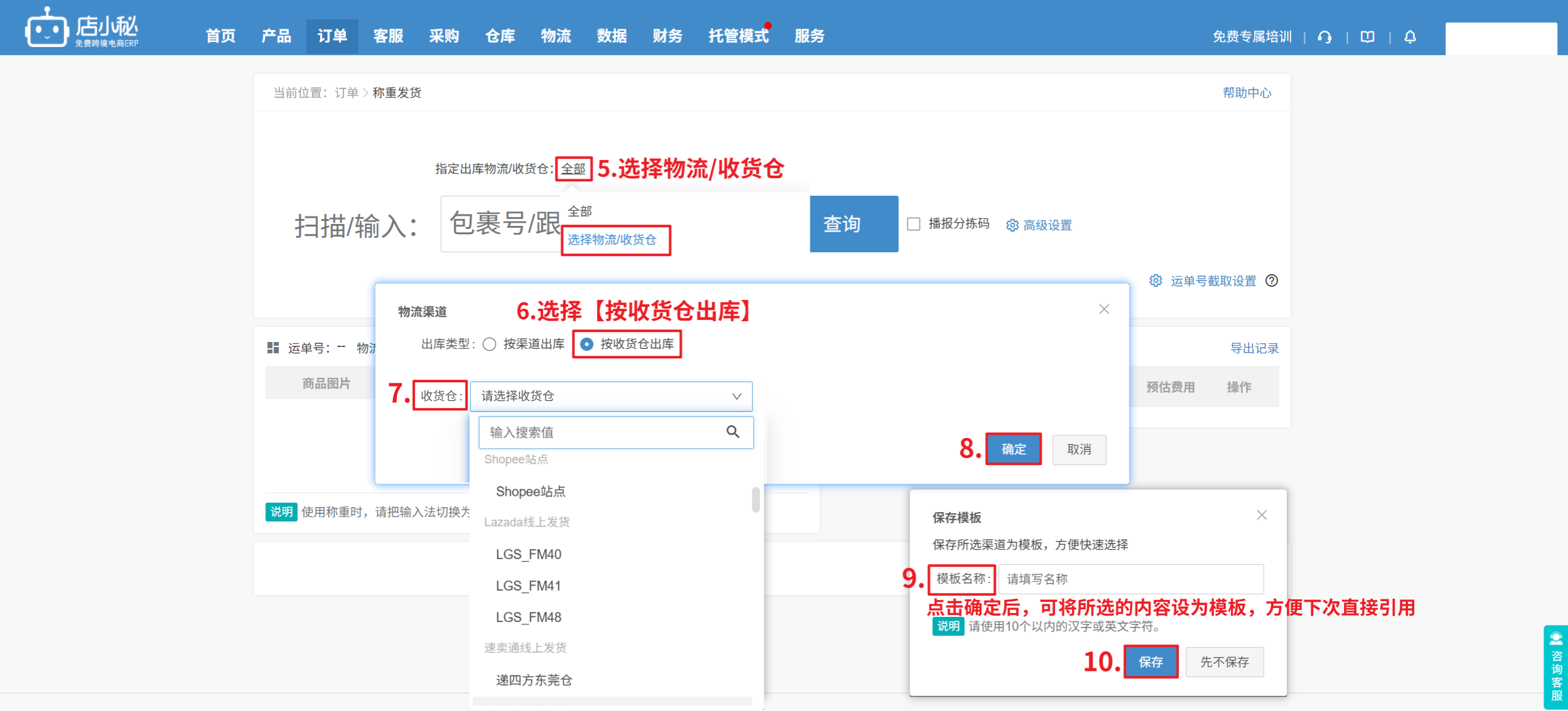Click question mark help icon
Image resolution: width=1568 pixels, height=711 pixels.
tap(1272, 281)
